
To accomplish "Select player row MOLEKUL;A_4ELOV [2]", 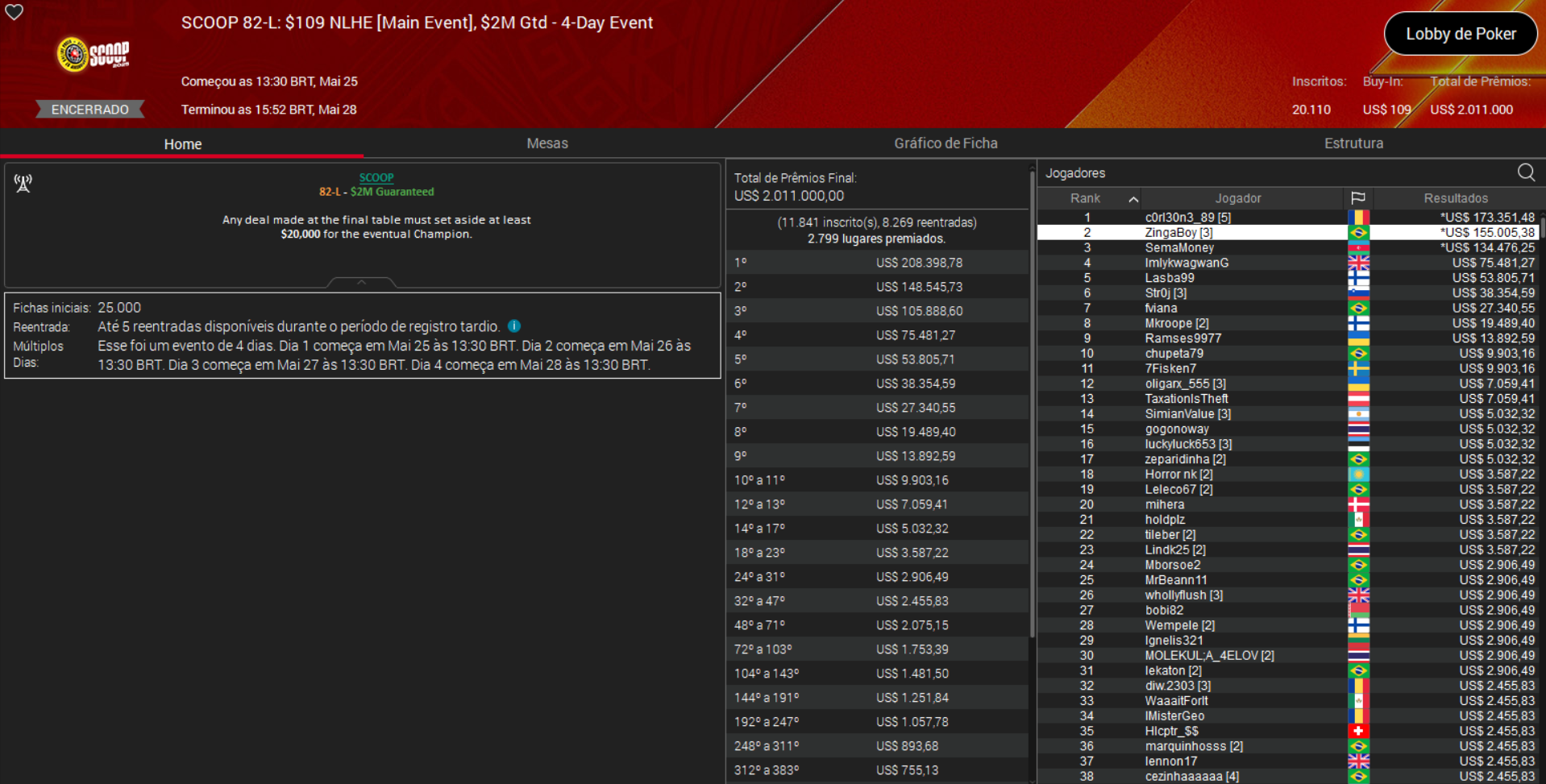I will (1288, 656).
